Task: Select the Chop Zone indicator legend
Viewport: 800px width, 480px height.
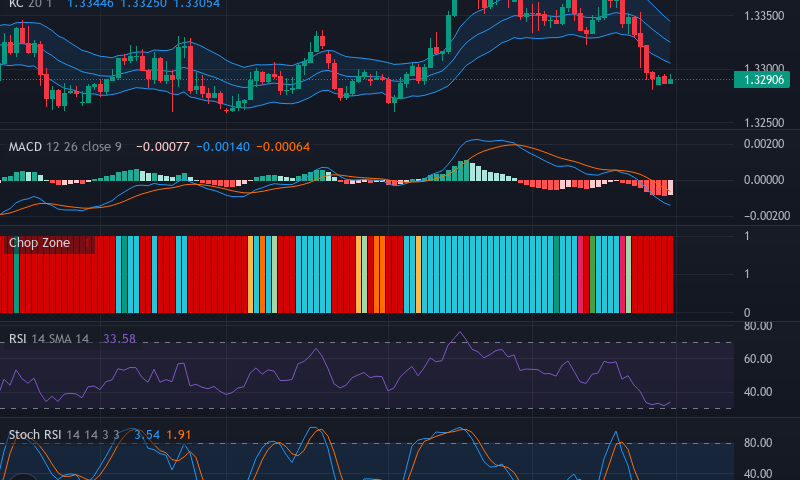Action: pos(39,243)
